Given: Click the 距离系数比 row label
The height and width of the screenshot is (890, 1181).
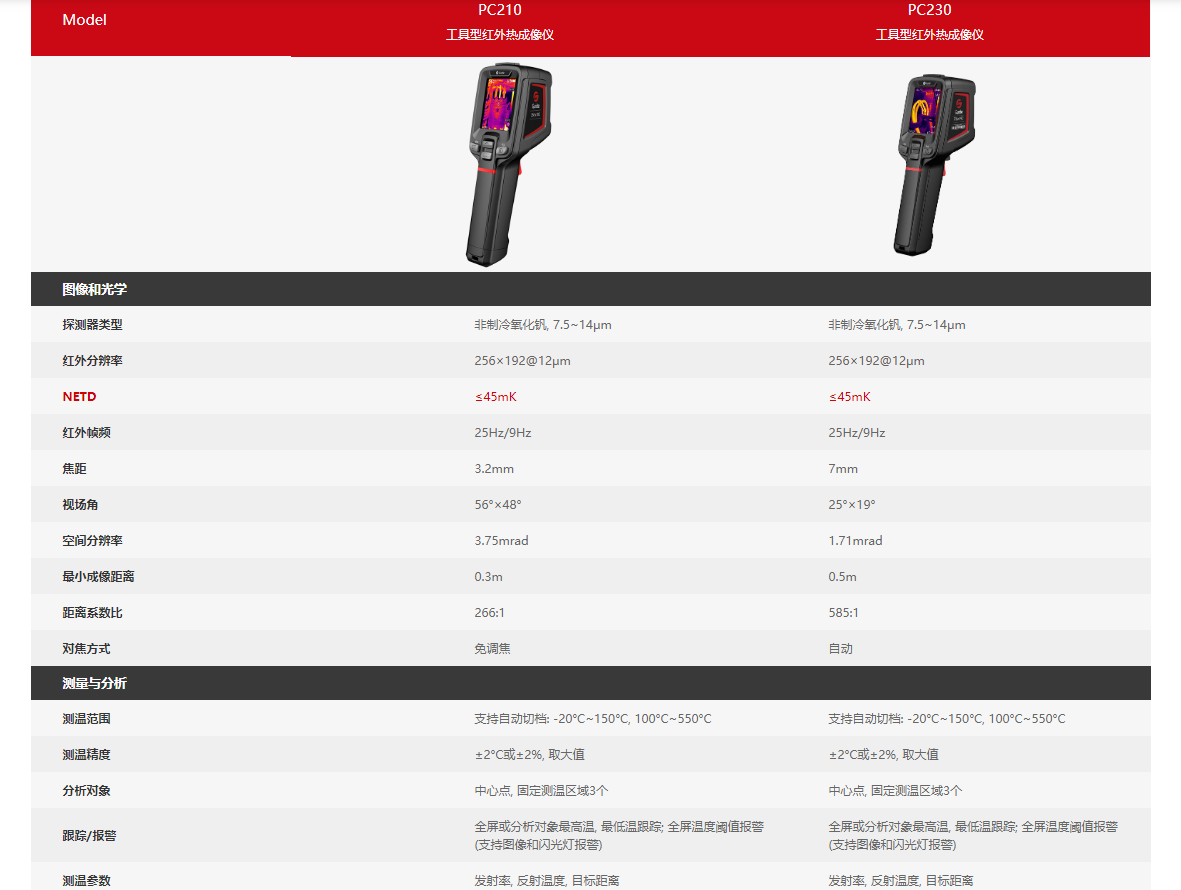Looking at the screenshot, I should 92,613.
